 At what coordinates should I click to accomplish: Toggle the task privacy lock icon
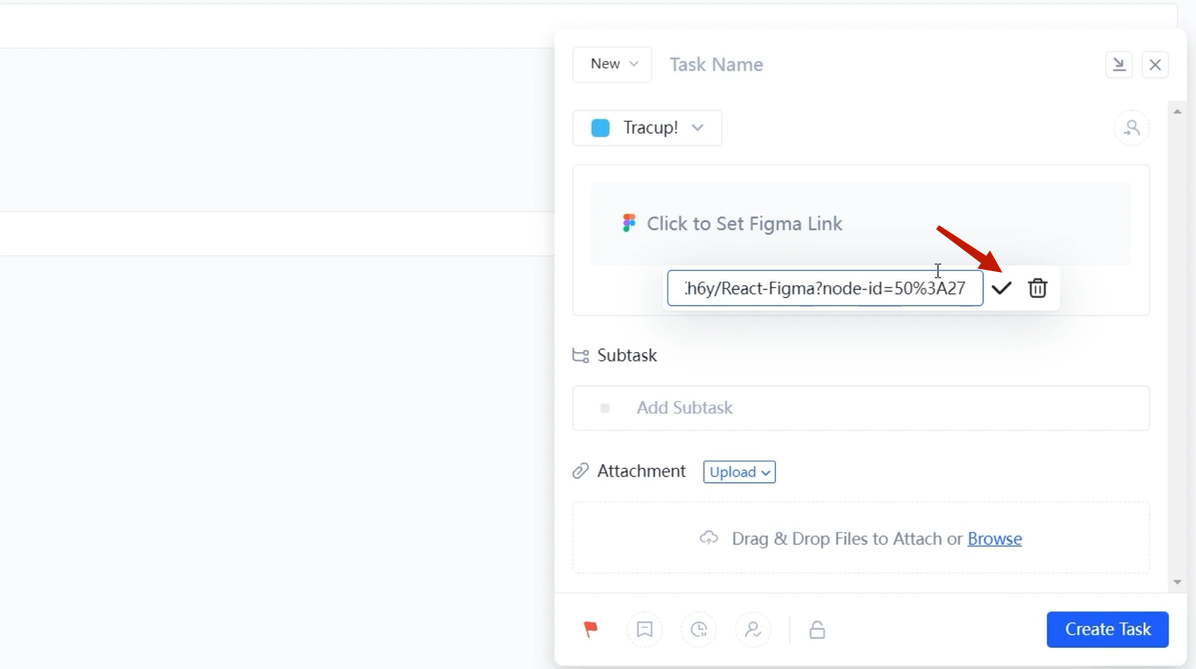817,629
